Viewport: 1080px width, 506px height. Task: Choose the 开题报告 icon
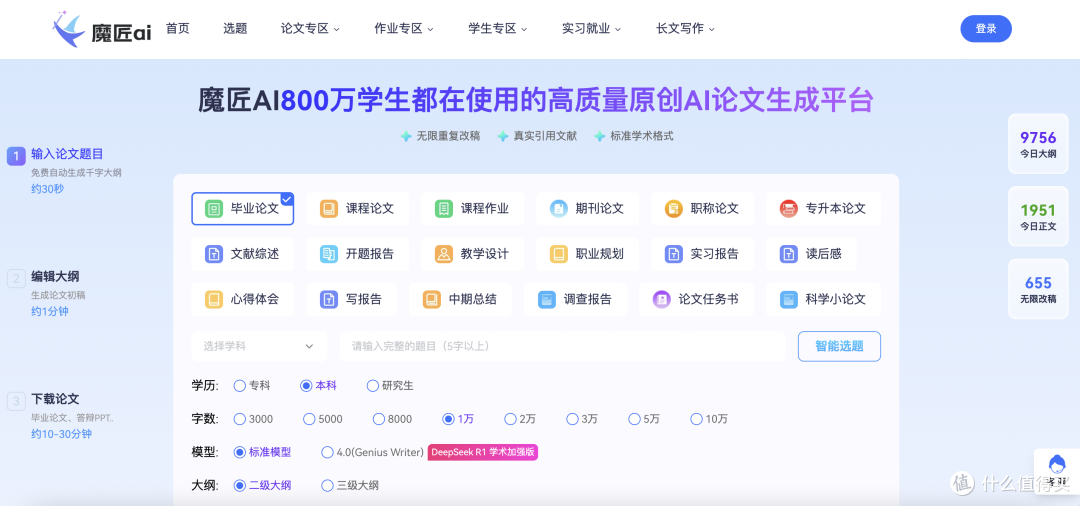pos(329,254)
